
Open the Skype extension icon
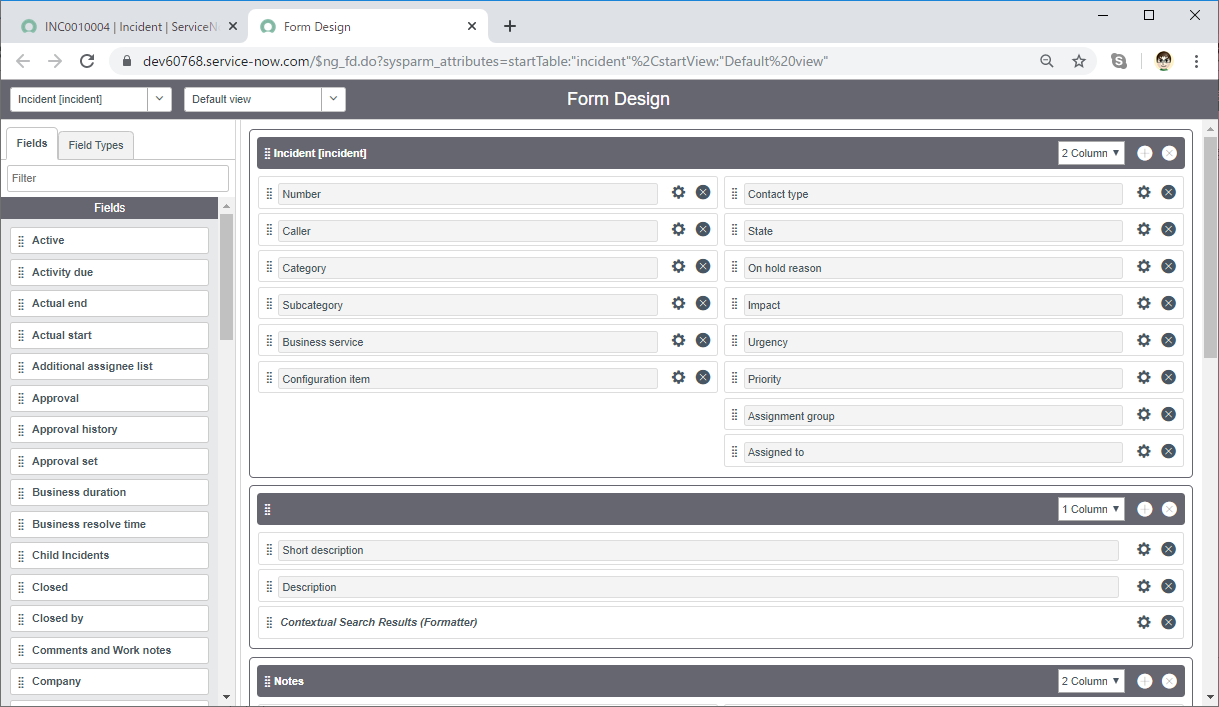1119,61
